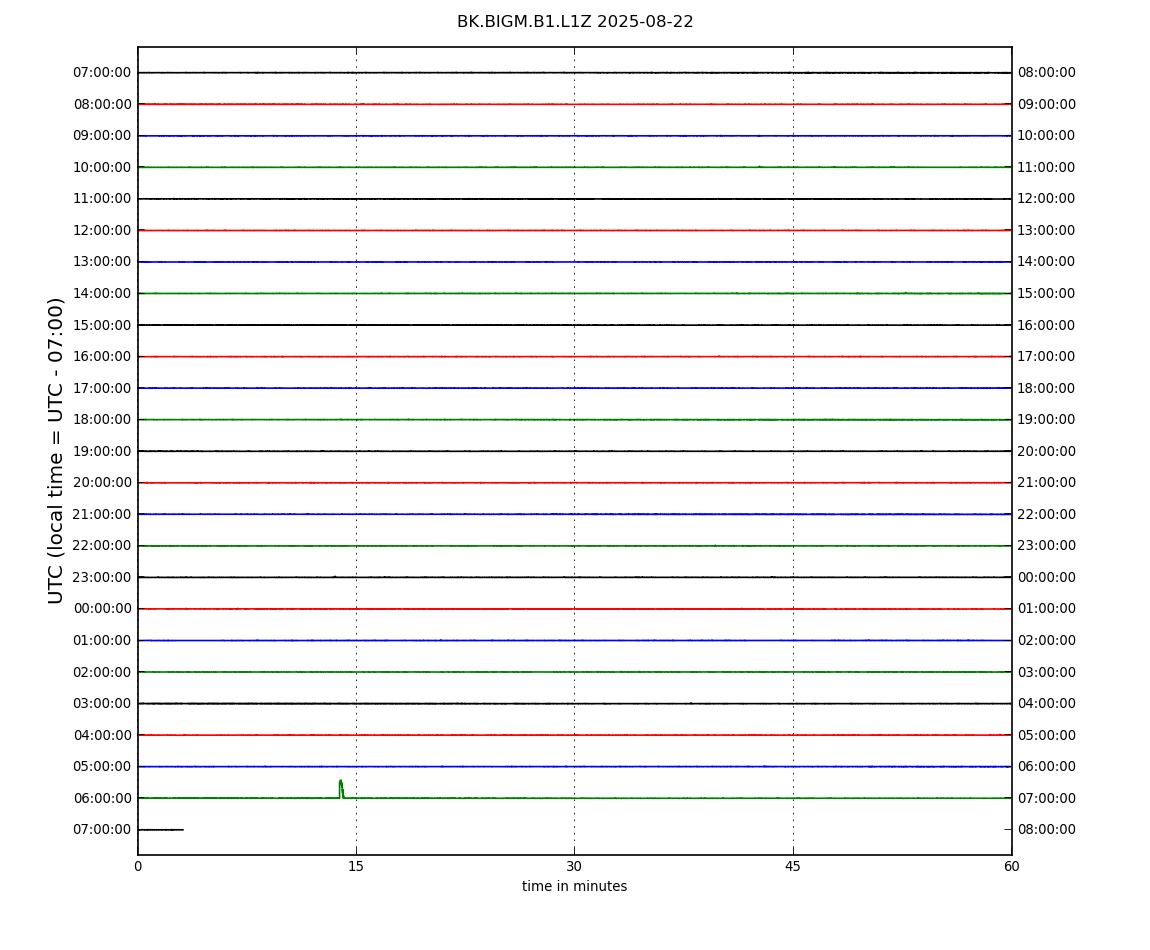Image resolution: width=1150 pixels, height=950 pixels.
Task: Click x-axis tick label 30
Action: (x=574, y=866)
